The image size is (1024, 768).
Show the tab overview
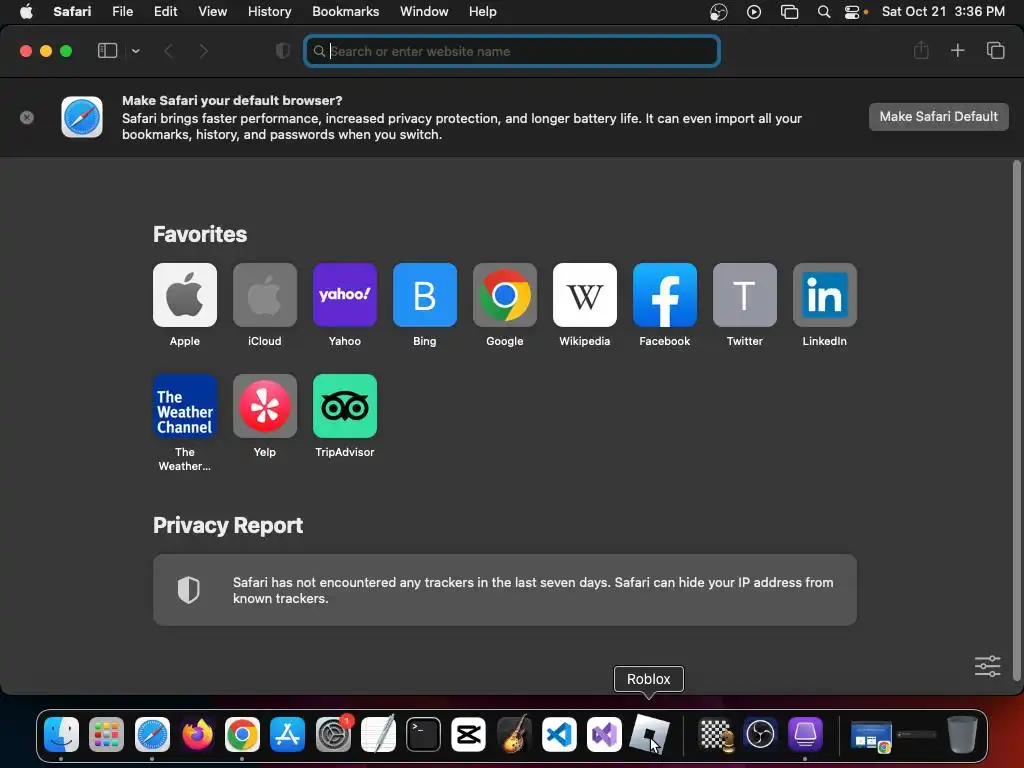(x=995, y=50)
